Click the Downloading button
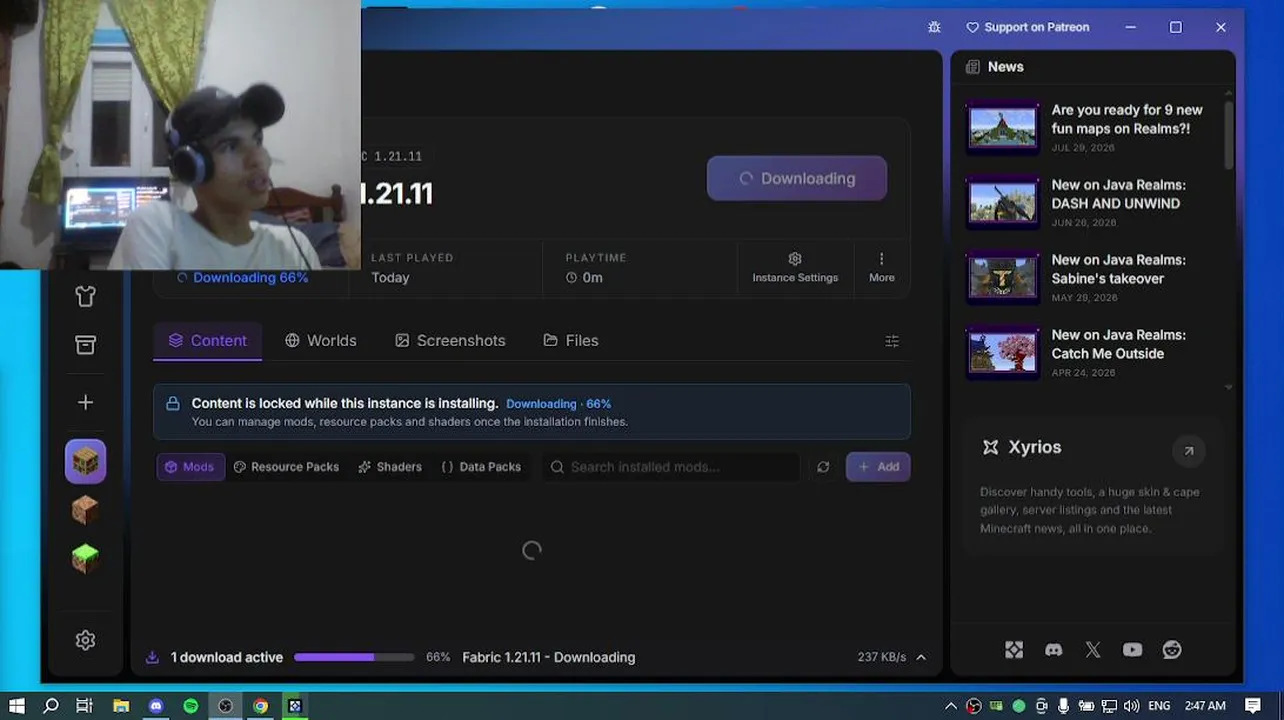The width and height of the screenshot is (1284, 720). click(x=797, y=178)
